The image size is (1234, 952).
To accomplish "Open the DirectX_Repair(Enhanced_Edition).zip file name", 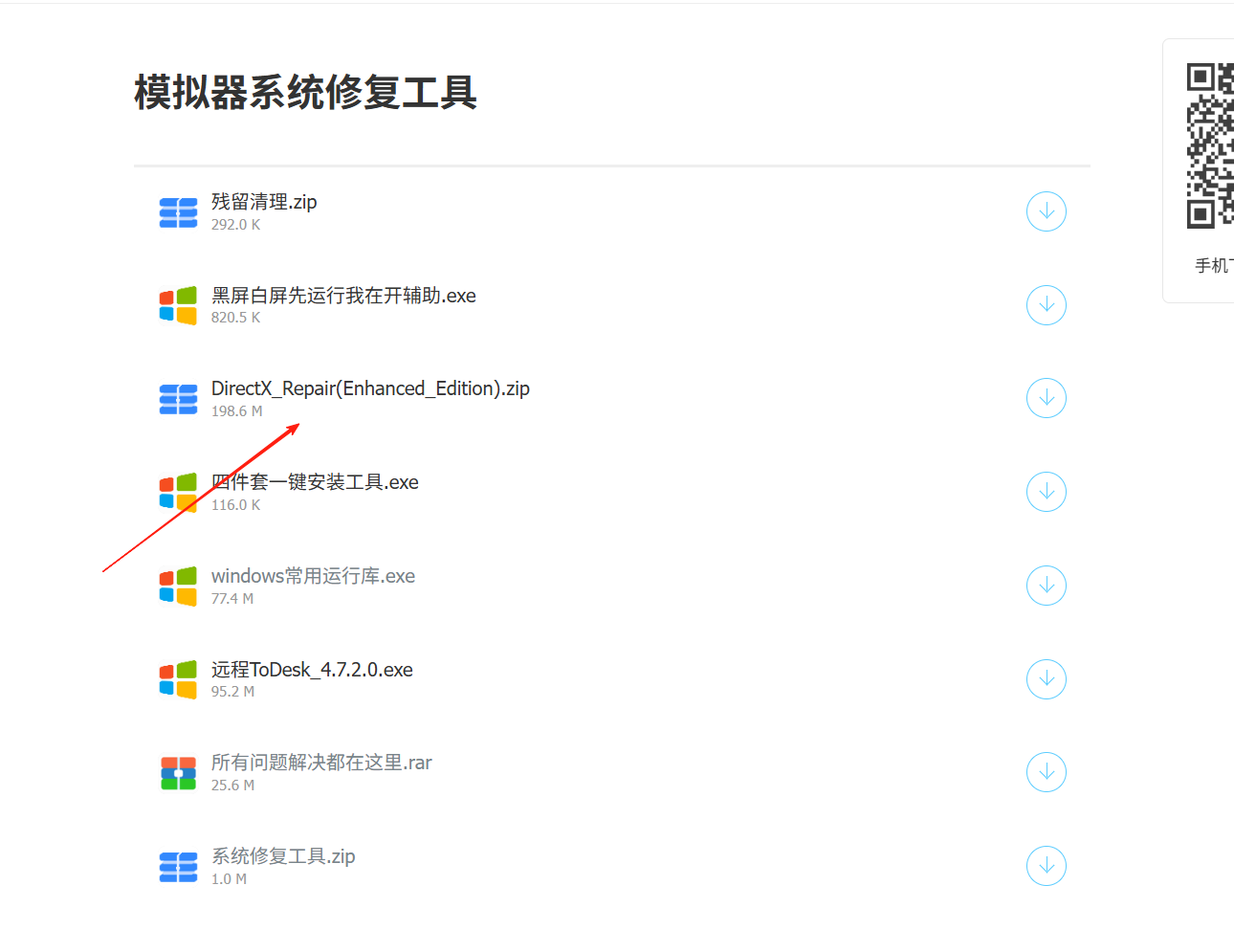I will [370, 388].
